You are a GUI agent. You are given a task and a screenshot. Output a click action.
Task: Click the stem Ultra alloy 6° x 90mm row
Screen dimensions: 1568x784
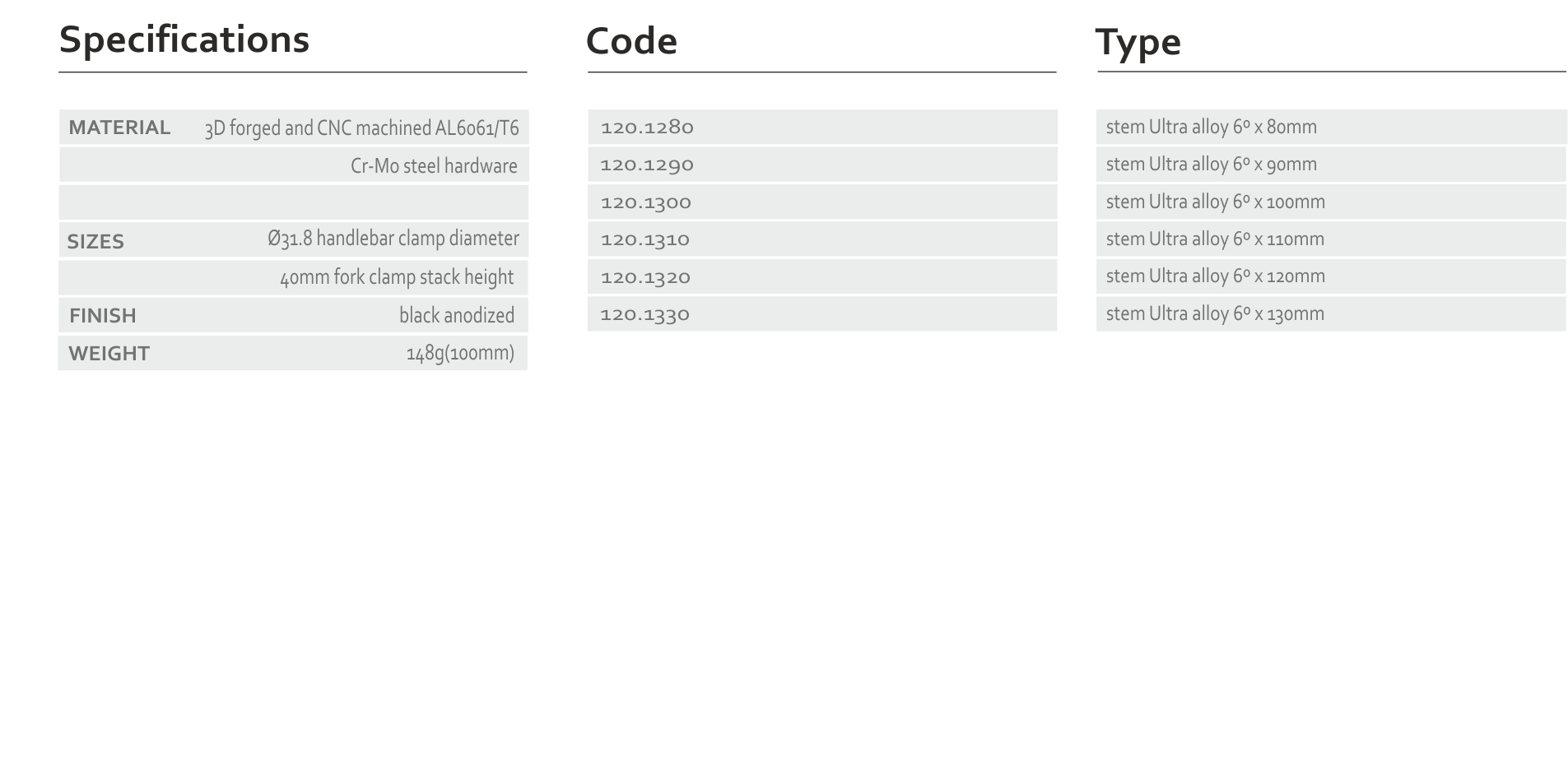click(1331, 165)
